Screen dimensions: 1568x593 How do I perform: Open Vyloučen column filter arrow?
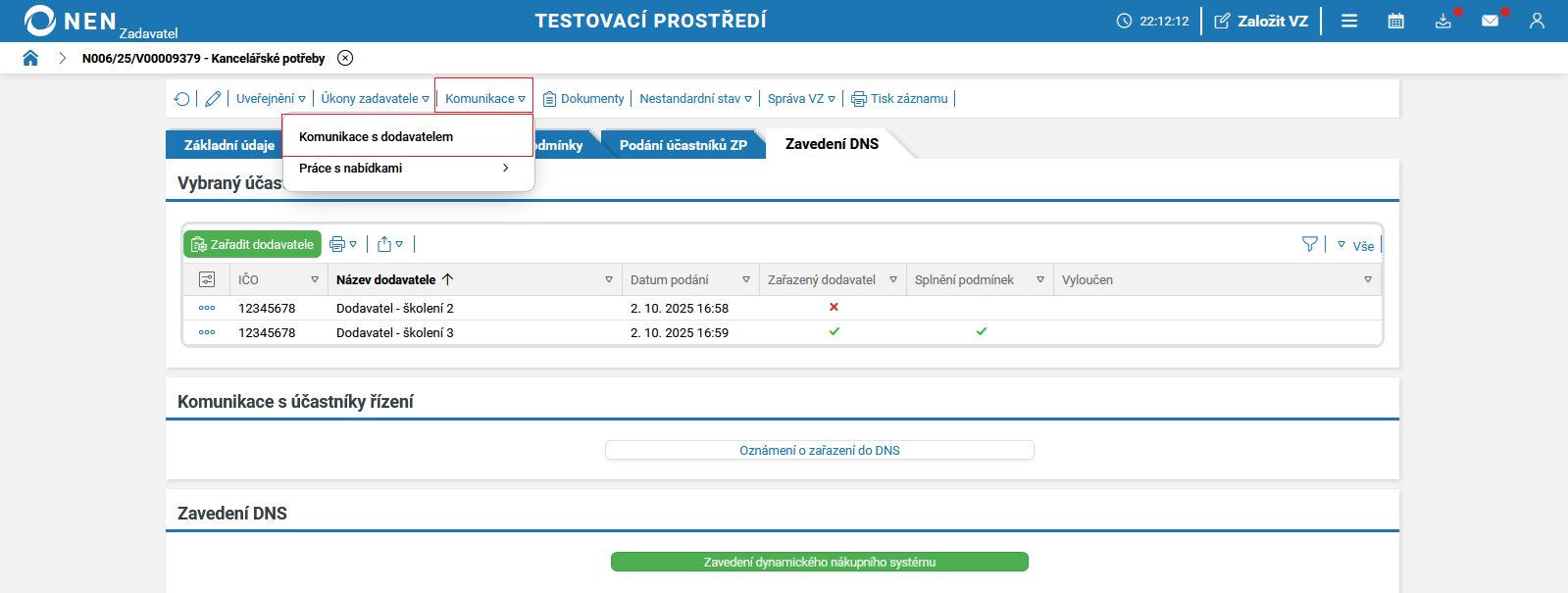(x=1368, y=280)
